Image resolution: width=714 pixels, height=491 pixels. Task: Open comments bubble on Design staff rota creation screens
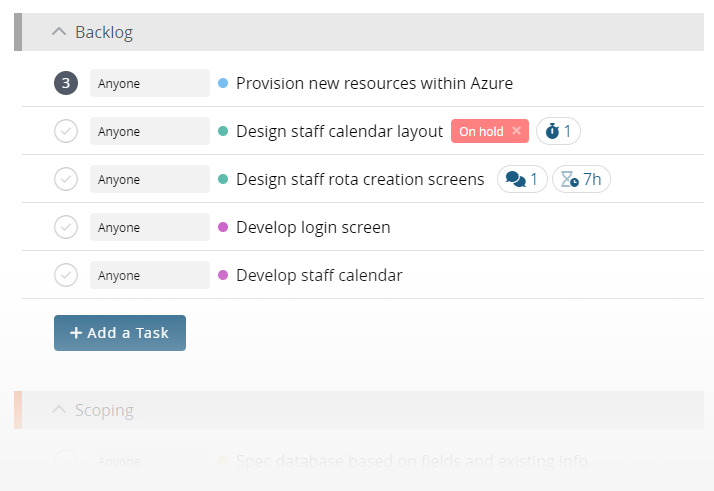[x=522, y=179]
